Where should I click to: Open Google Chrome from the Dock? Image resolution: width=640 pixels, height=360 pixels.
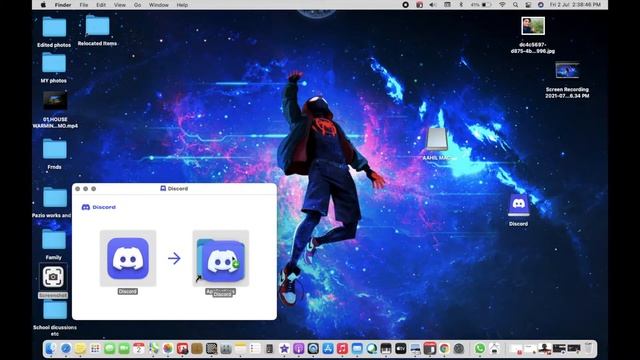click(444, 349)
